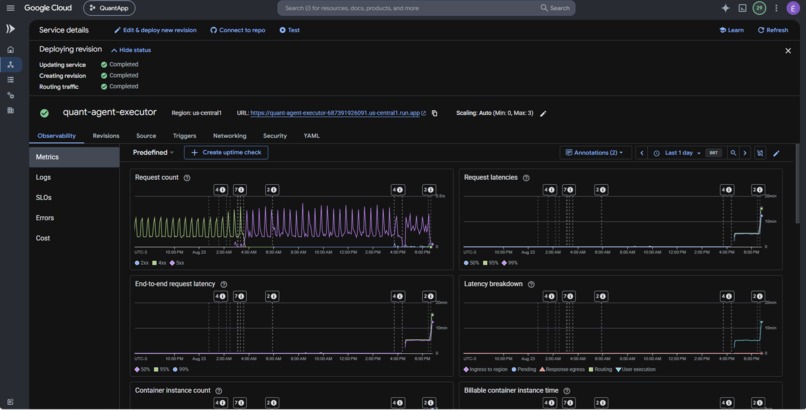The height and width of the screenshot is (410, 806).
Task: Select Logs in the observability menu
Action: (74, 177)
